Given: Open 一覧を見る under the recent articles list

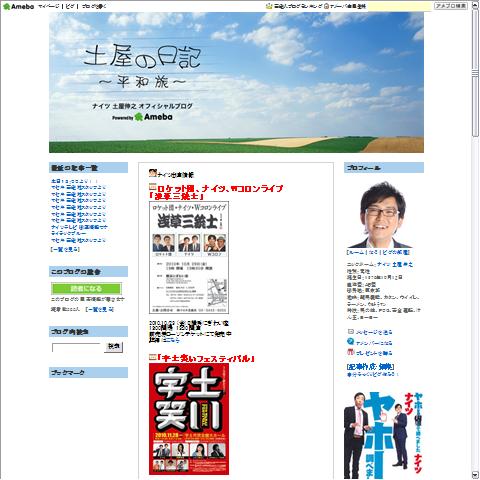Looking at the screenshot, I should [65, 249].
